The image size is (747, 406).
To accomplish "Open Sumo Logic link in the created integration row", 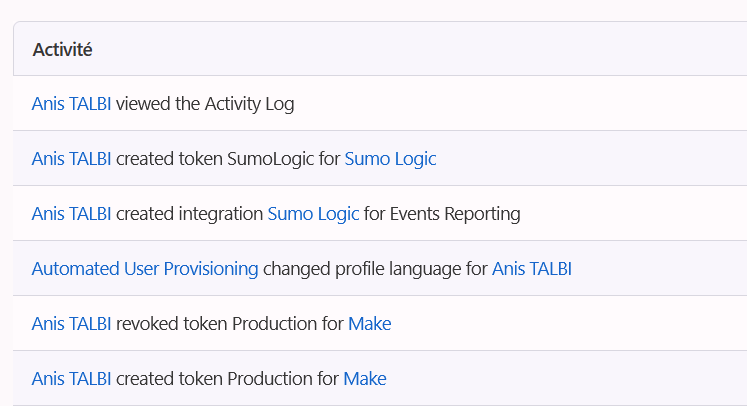I will pos(313,213).
